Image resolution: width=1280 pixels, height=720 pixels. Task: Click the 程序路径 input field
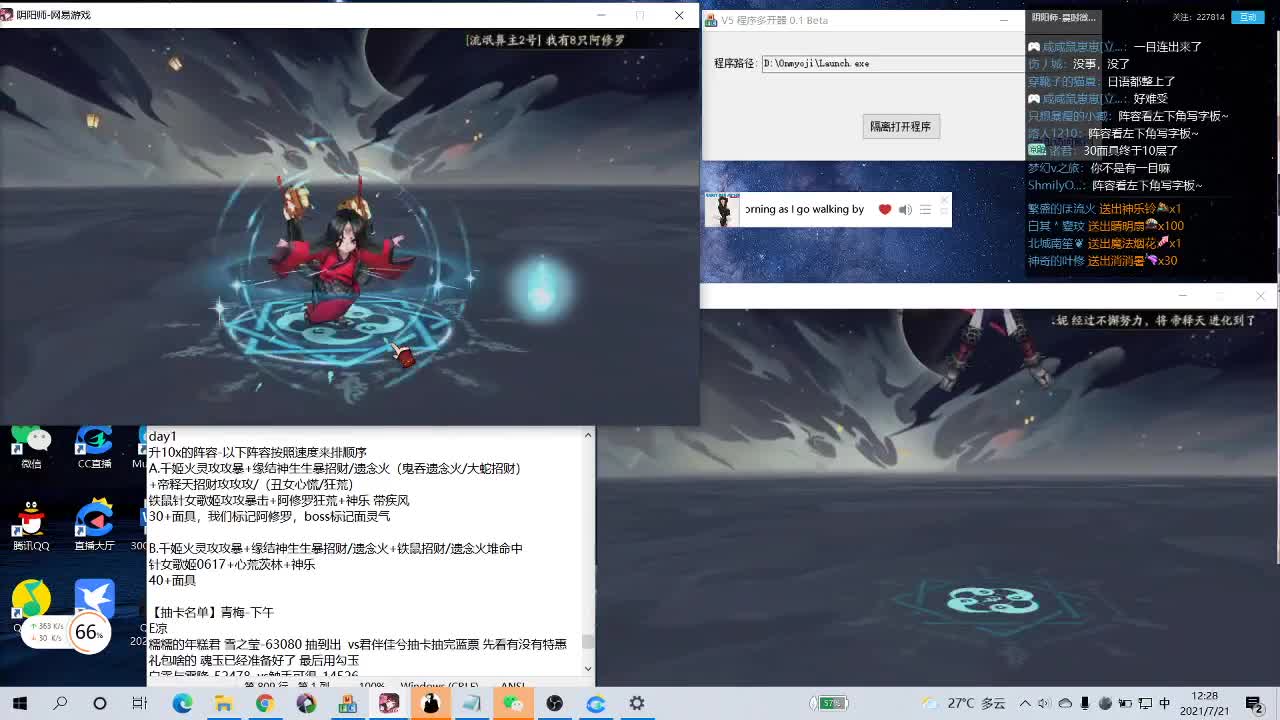click(892, 63)
